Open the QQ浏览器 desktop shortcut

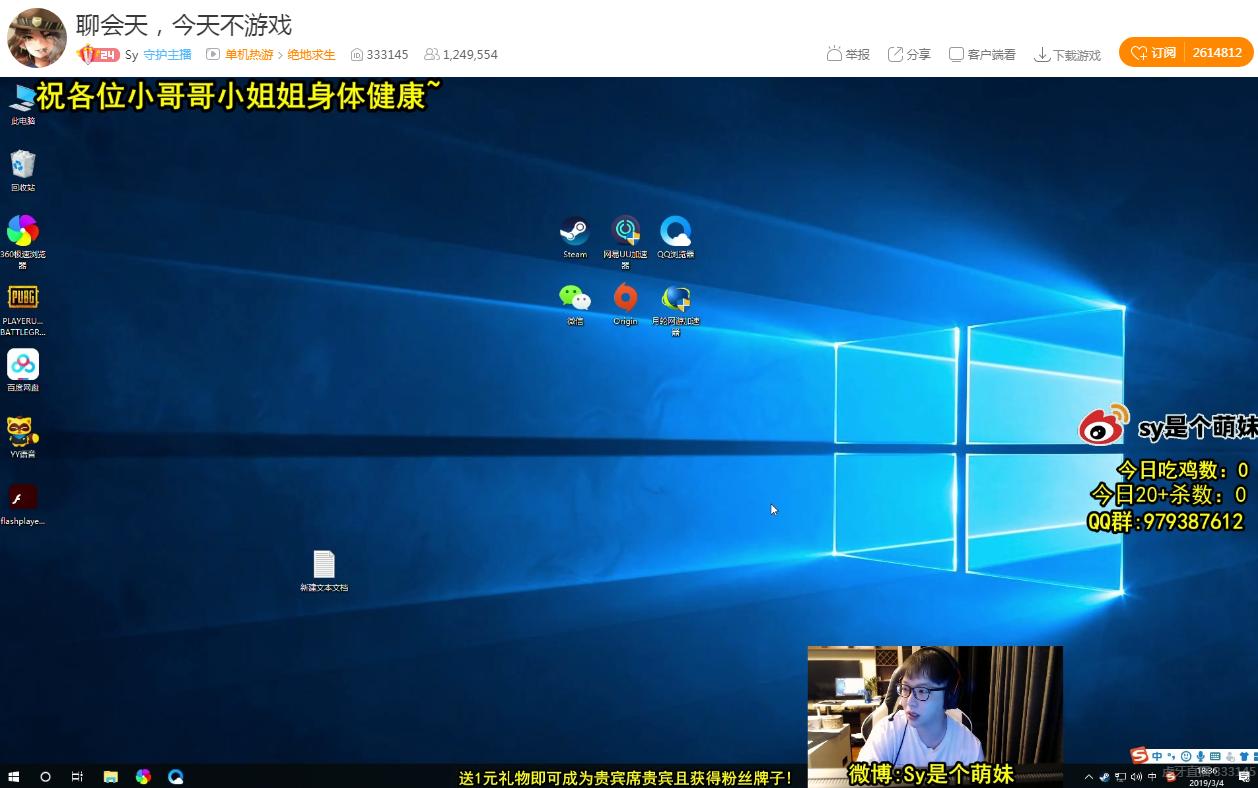675,230
